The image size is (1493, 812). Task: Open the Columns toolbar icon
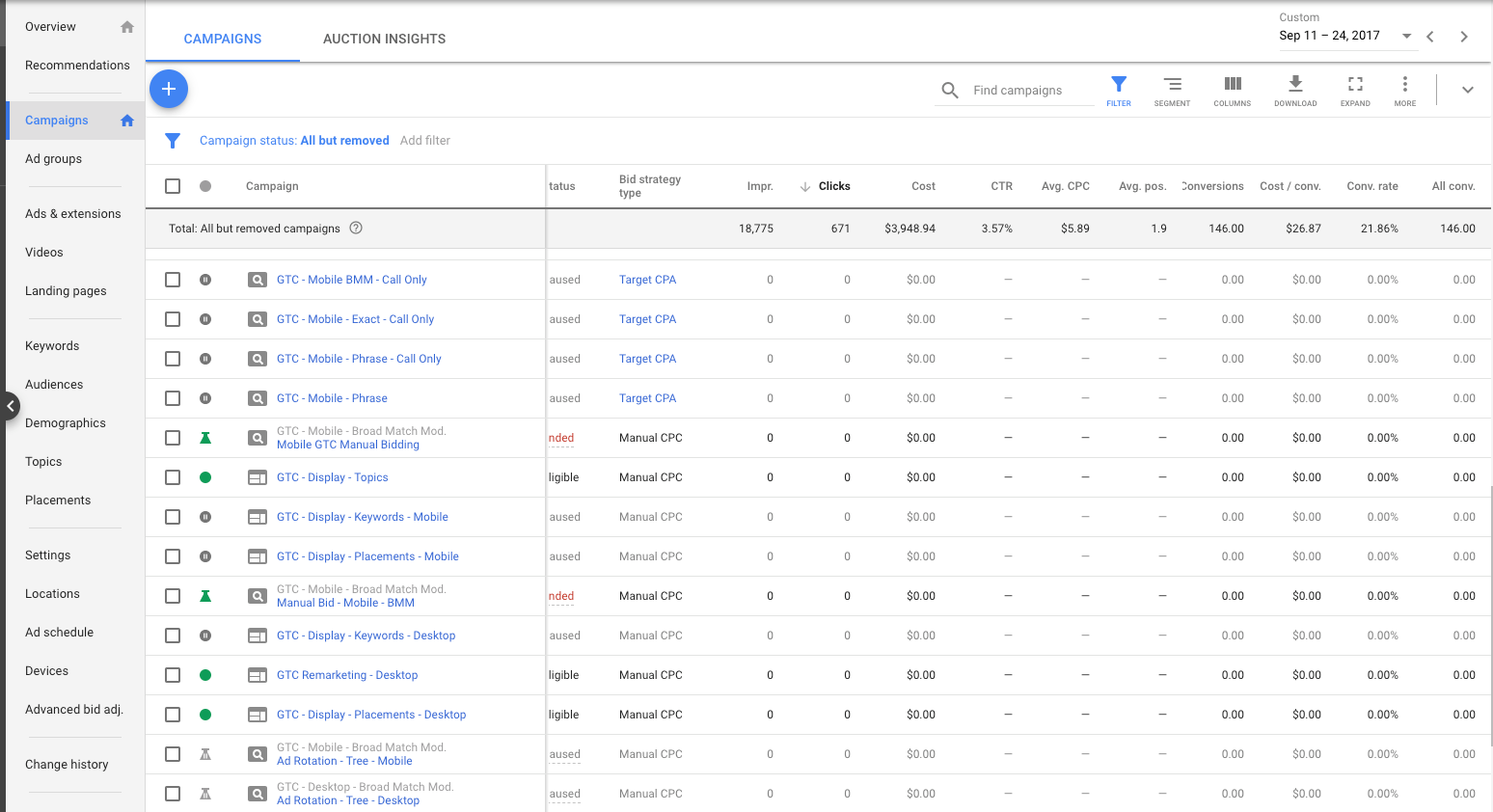tap(1233, 91)
